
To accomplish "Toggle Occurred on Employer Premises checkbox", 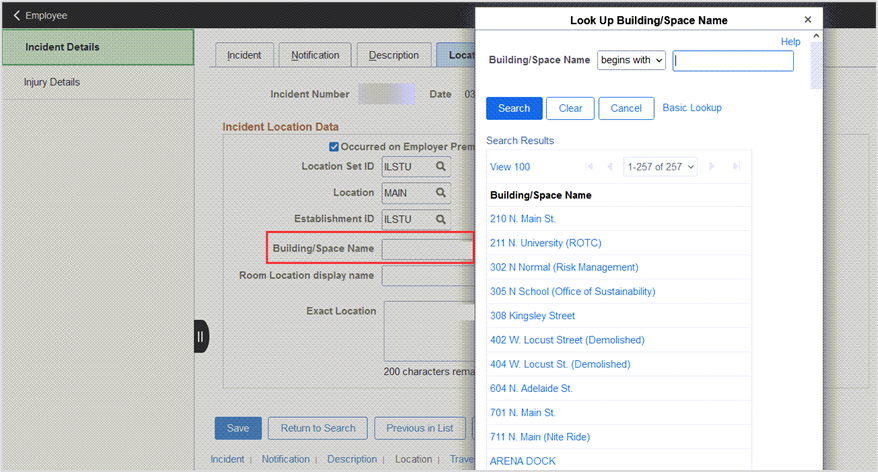I will (334, 147).
